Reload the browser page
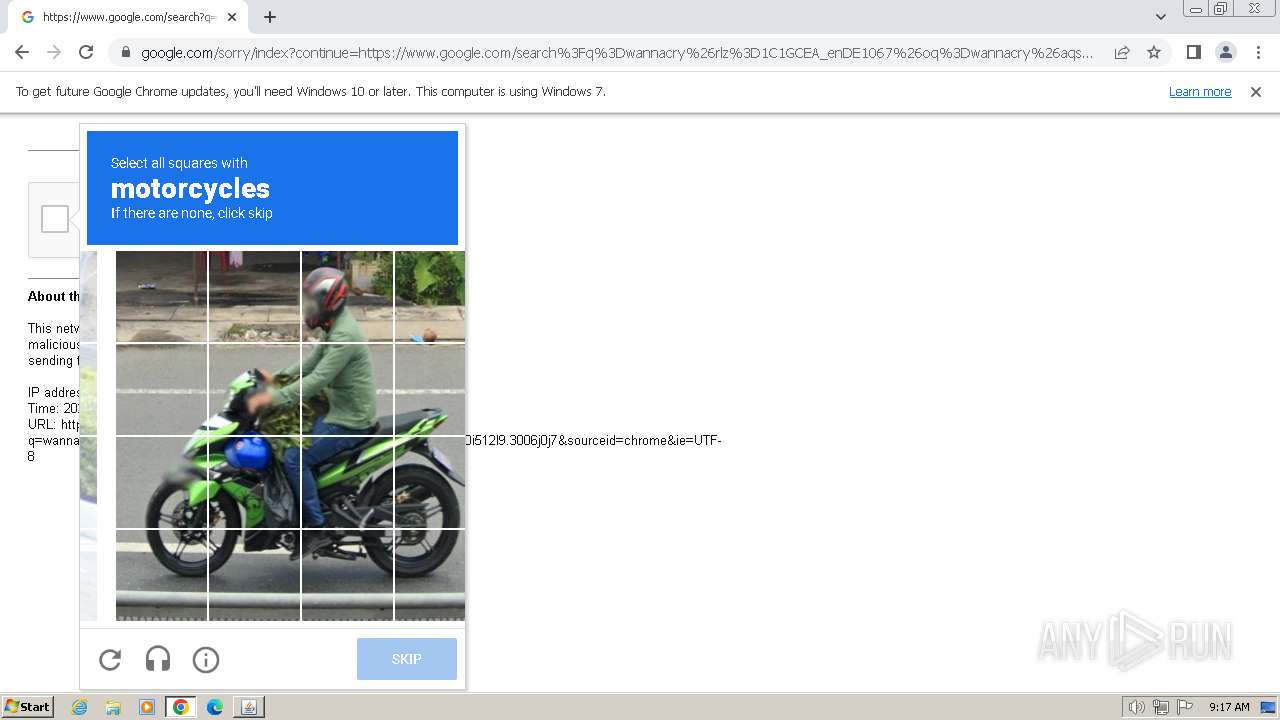The height and width of the screenshot is (720, 1280). click(86, 52)
